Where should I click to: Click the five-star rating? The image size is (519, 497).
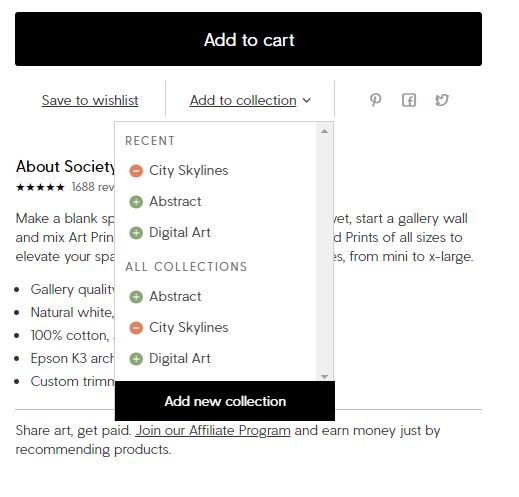(40, 187)
